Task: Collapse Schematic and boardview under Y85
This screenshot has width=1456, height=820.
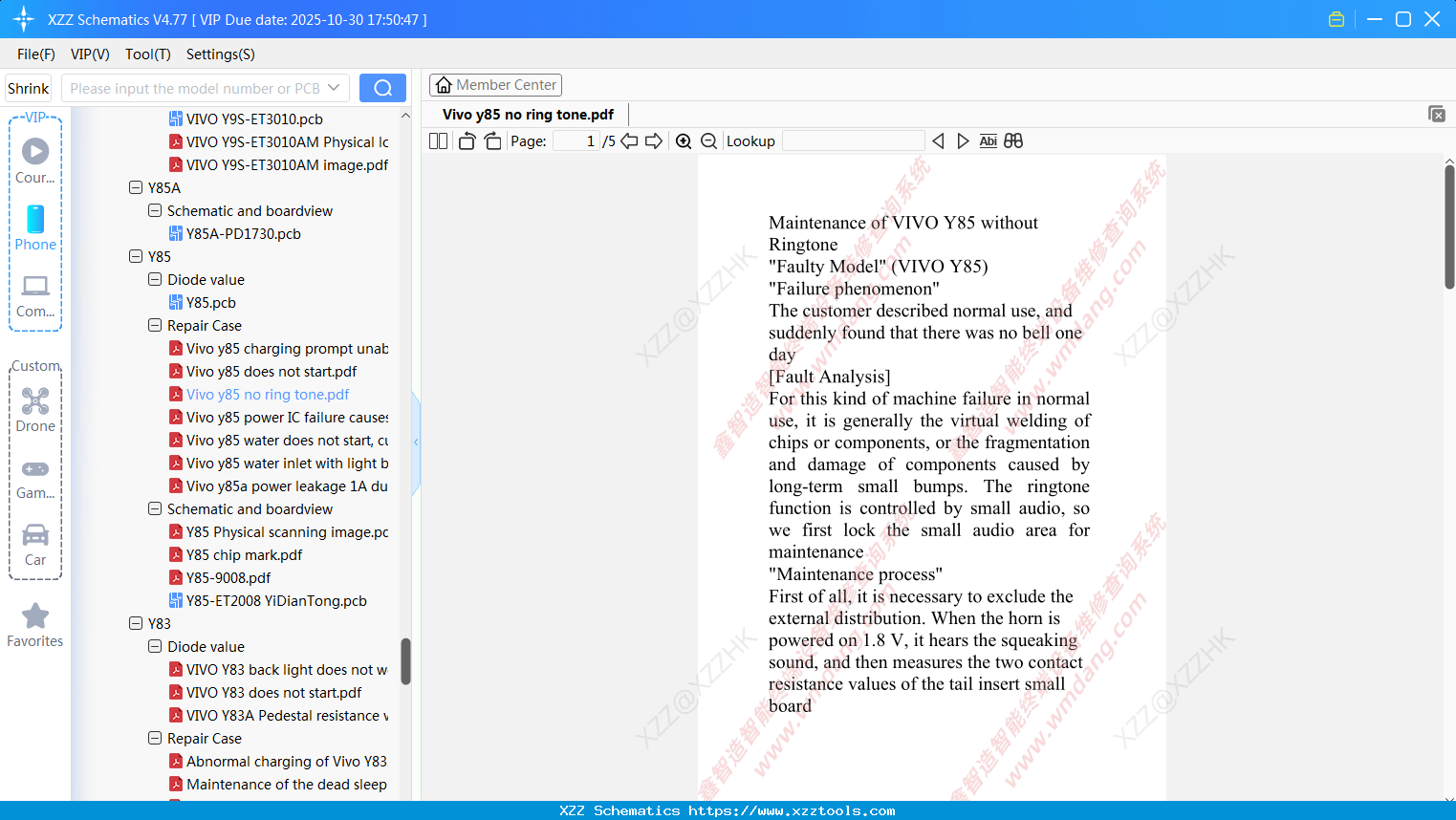Action: 155,509
